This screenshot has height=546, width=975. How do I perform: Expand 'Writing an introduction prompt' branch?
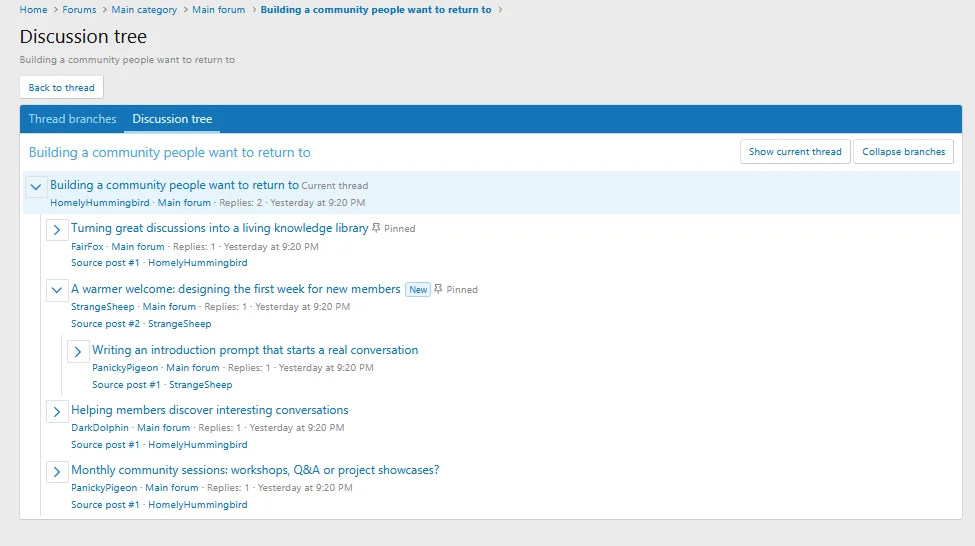tap(78, 351)
